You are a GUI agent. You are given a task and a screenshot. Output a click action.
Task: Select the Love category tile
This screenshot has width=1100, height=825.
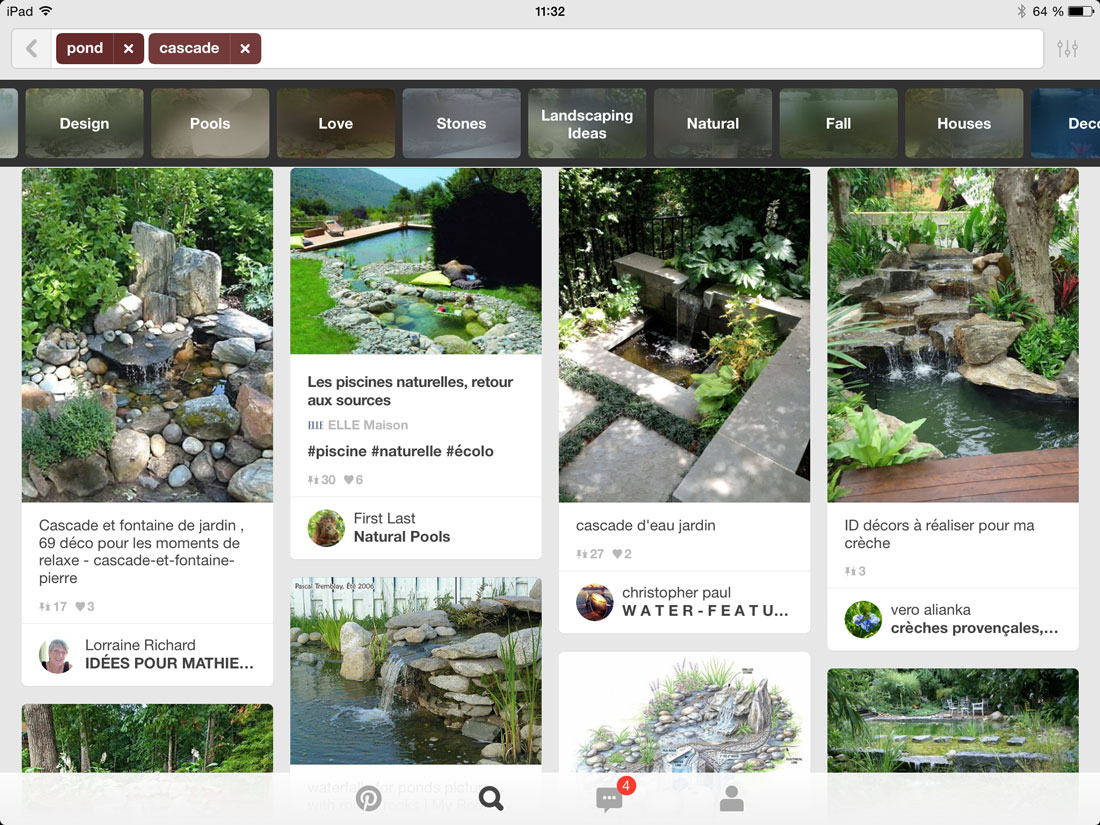coord(335,123)
